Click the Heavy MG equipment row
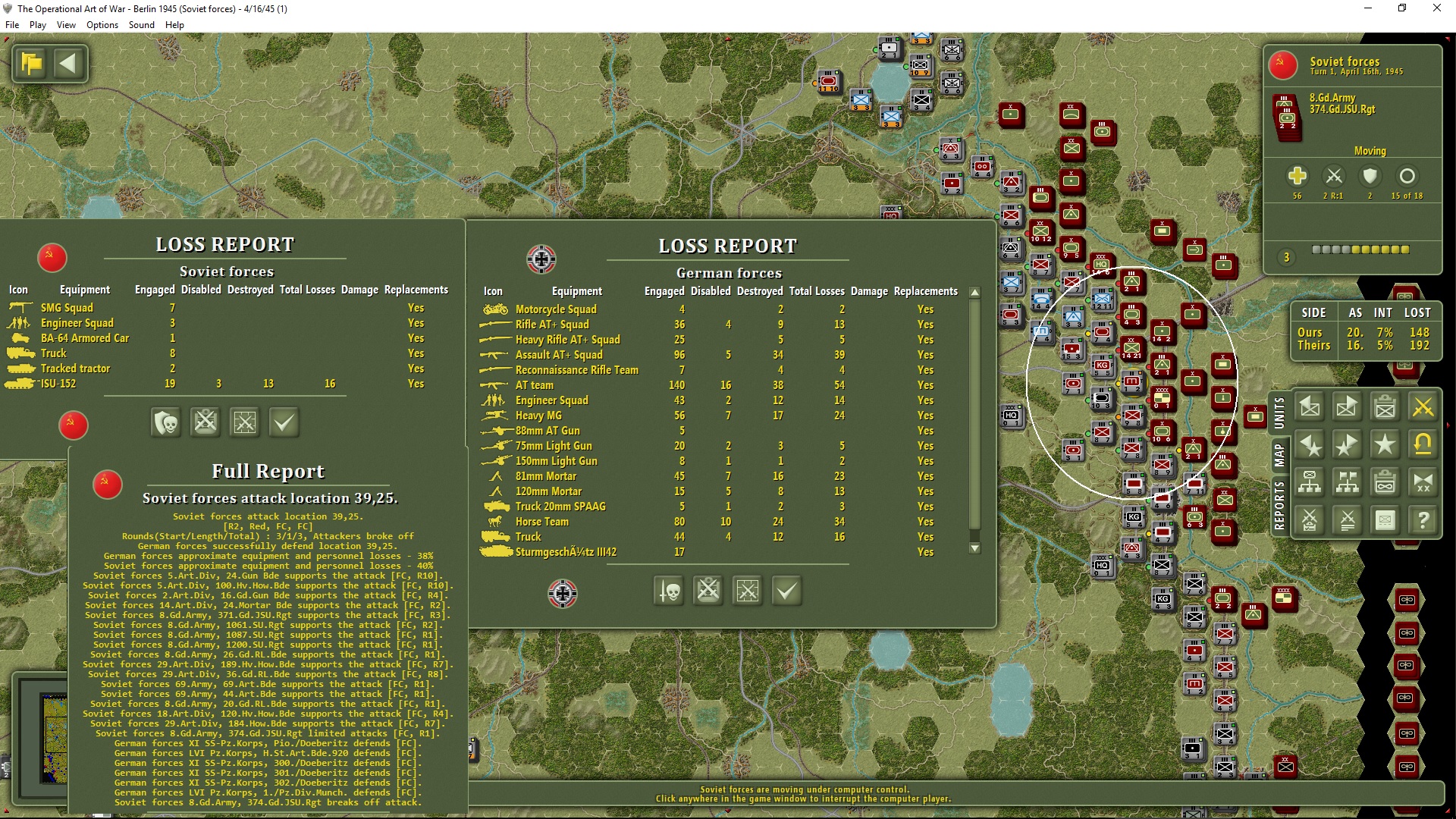 click(720, 416)
